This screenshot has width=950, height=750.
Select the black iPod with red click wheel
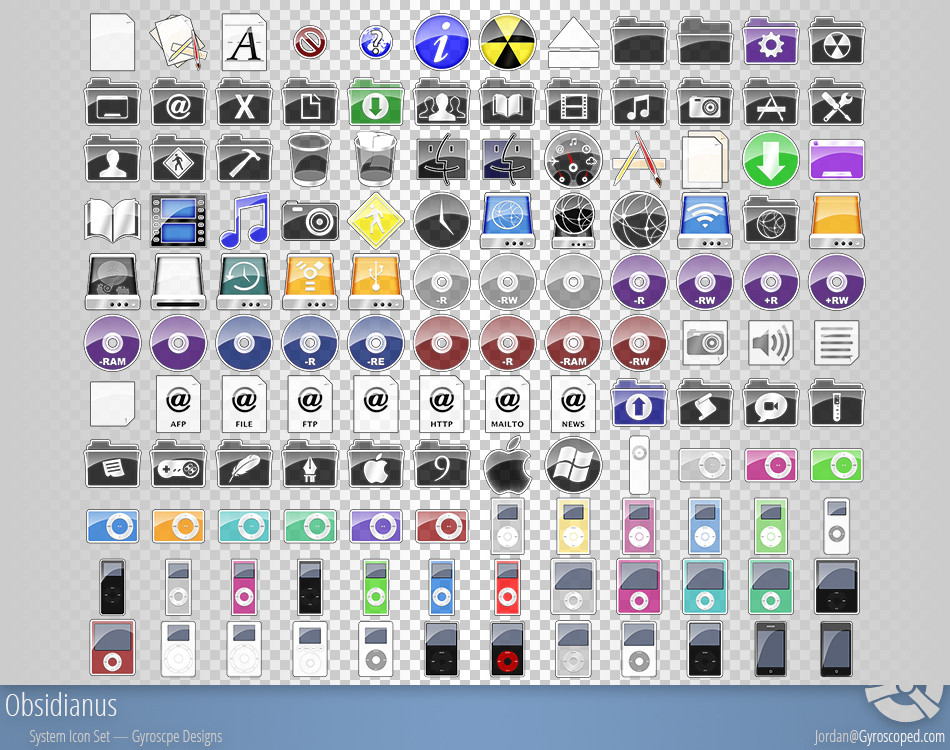pyautogui.click(x=508, y=648)
